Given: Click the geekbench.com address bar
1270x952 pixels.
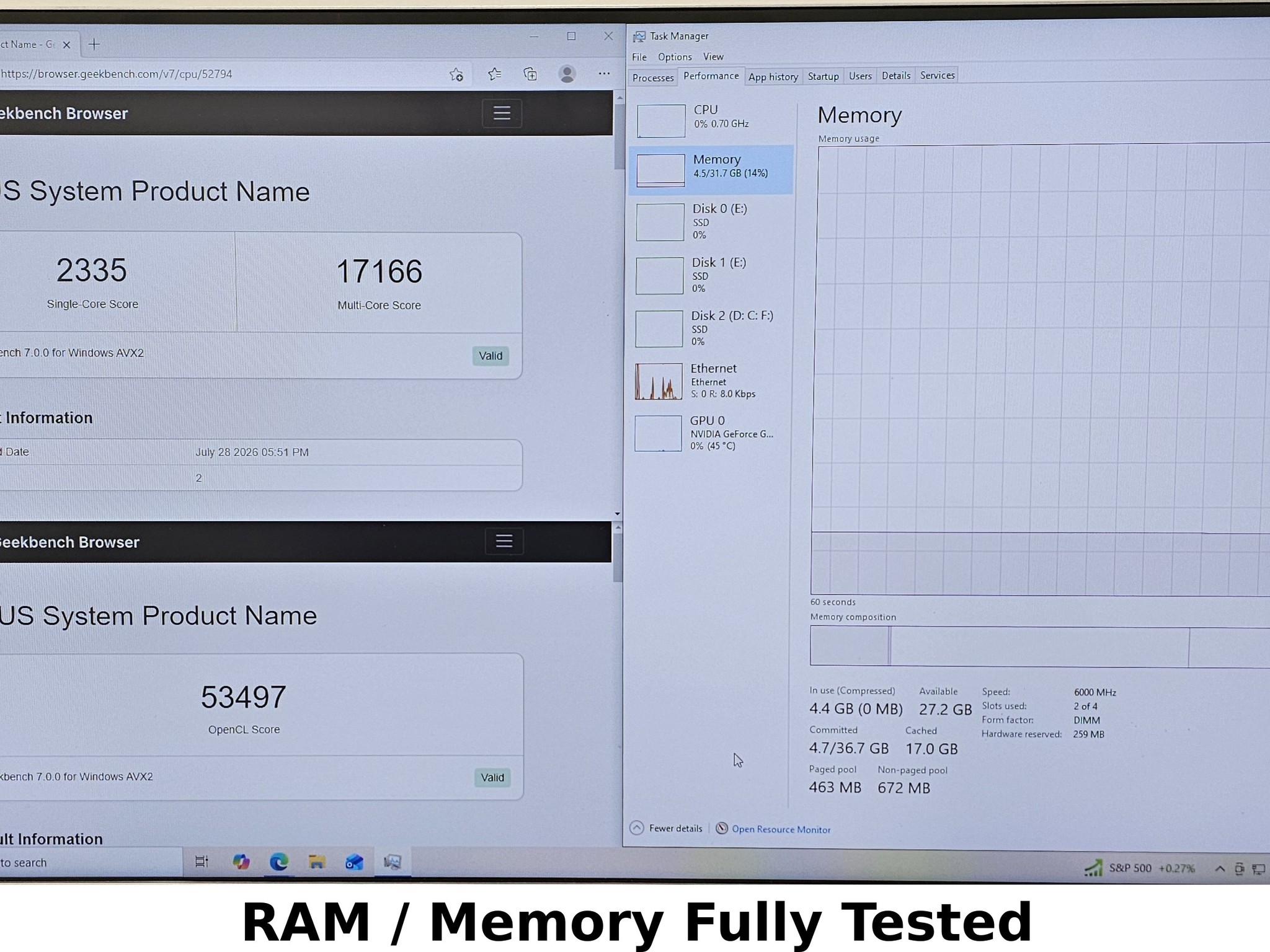Looking at the screenshot, I should tap(217, 74).
